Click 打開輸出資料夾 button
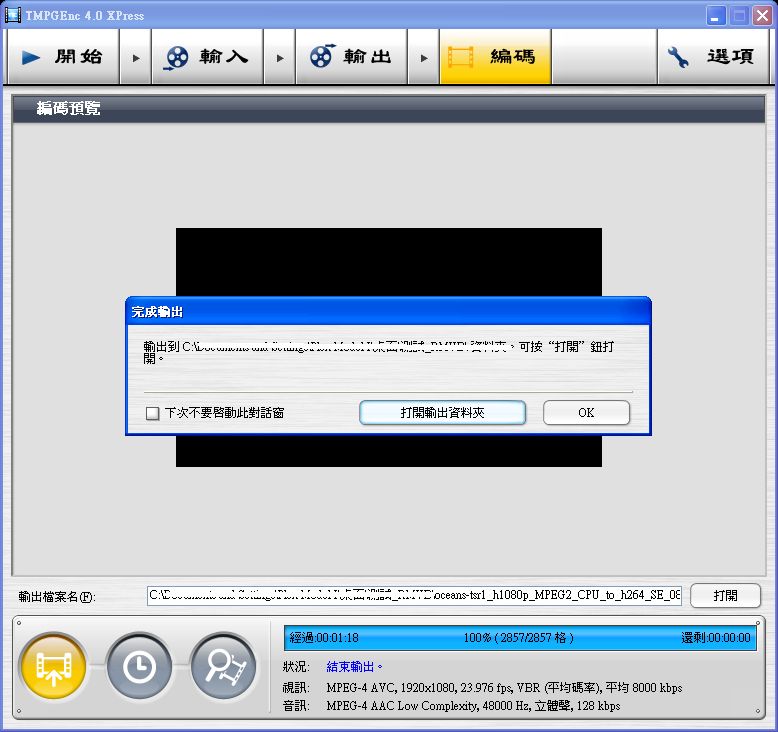The width and height of the screenshot is (778, 732). click(x=442, y=413)
